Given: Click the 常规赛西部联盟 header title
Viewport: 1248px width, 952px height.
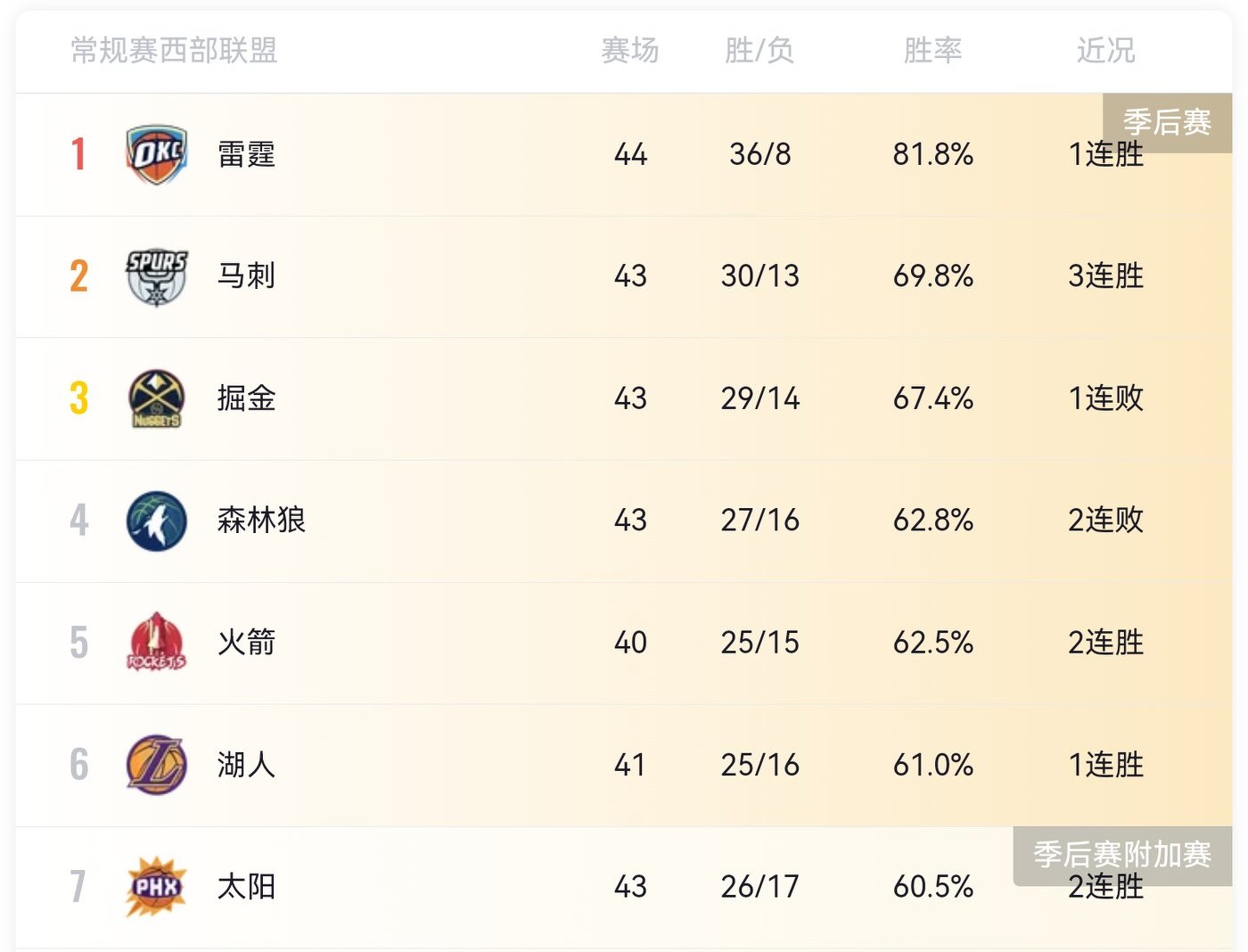Looking at the screenshot, I should click(x=174, y=51).
